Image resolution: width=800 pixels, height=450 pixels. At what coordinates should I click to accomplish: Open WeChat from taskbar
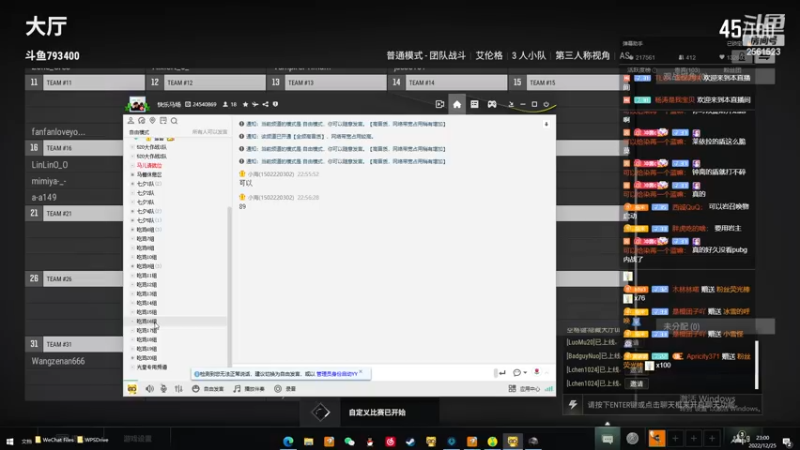[x=349, y=441]
